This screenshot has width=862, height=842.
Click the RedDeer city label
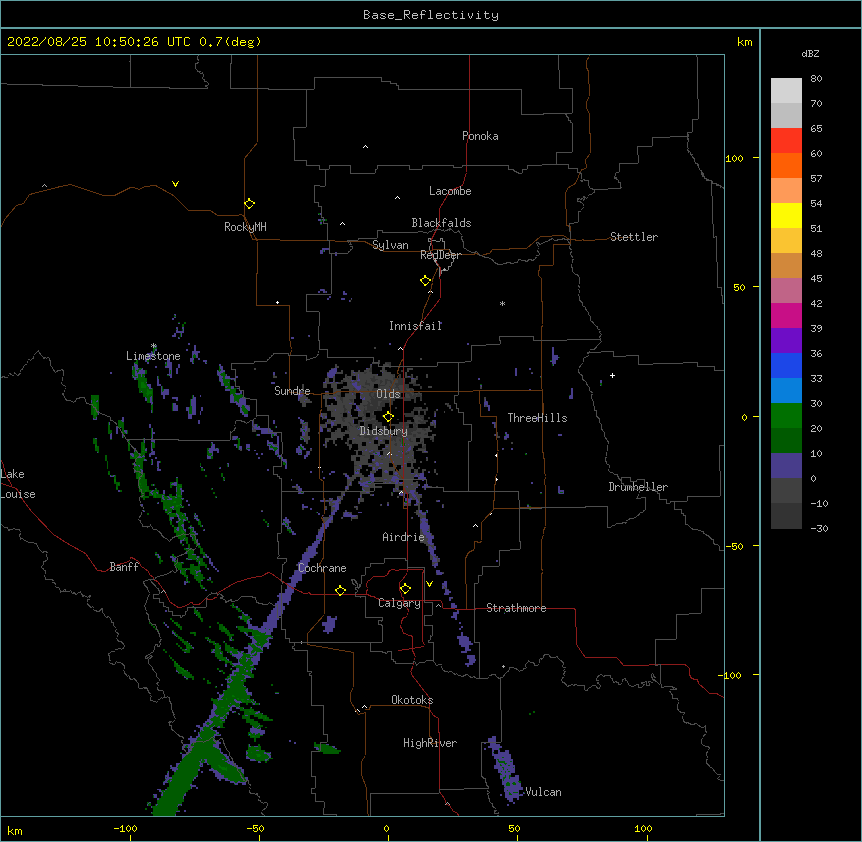coord(440,255)
